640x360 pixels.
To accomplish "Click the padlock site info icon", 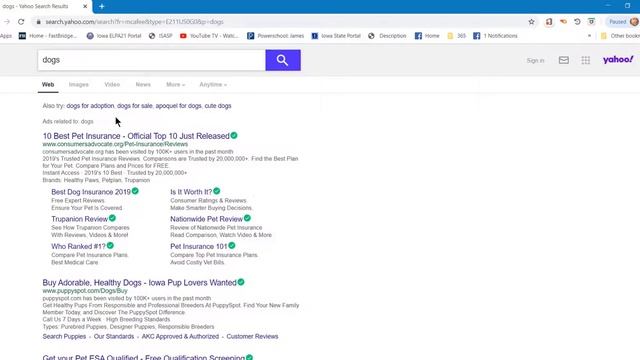I will coord(38,22).
